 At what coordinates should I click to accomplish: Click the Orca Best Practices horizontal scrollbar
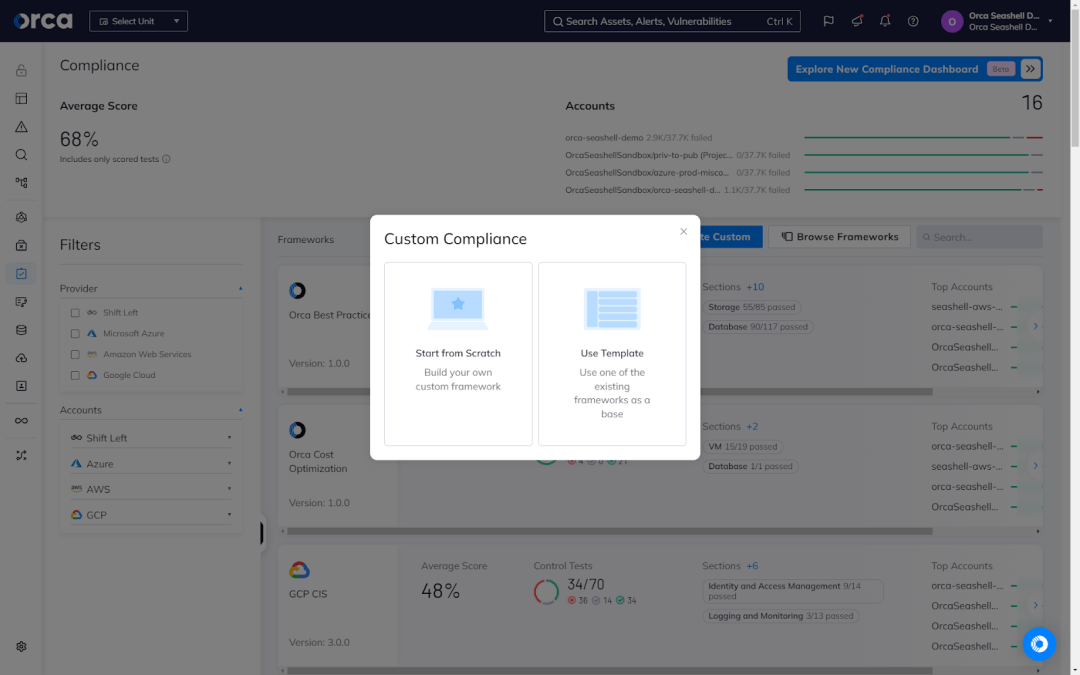point(610,392)
